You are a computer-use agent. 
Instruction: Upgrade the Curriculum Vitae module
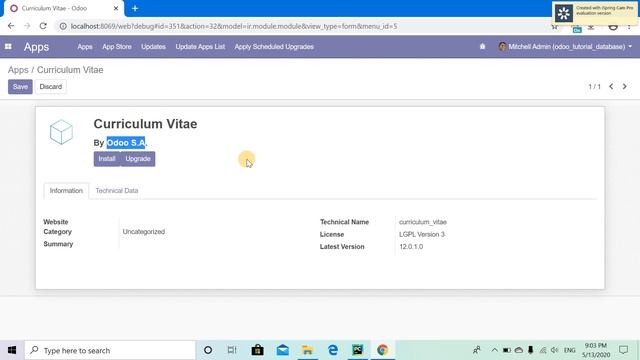pyautogui.click(x=138, y=159)
